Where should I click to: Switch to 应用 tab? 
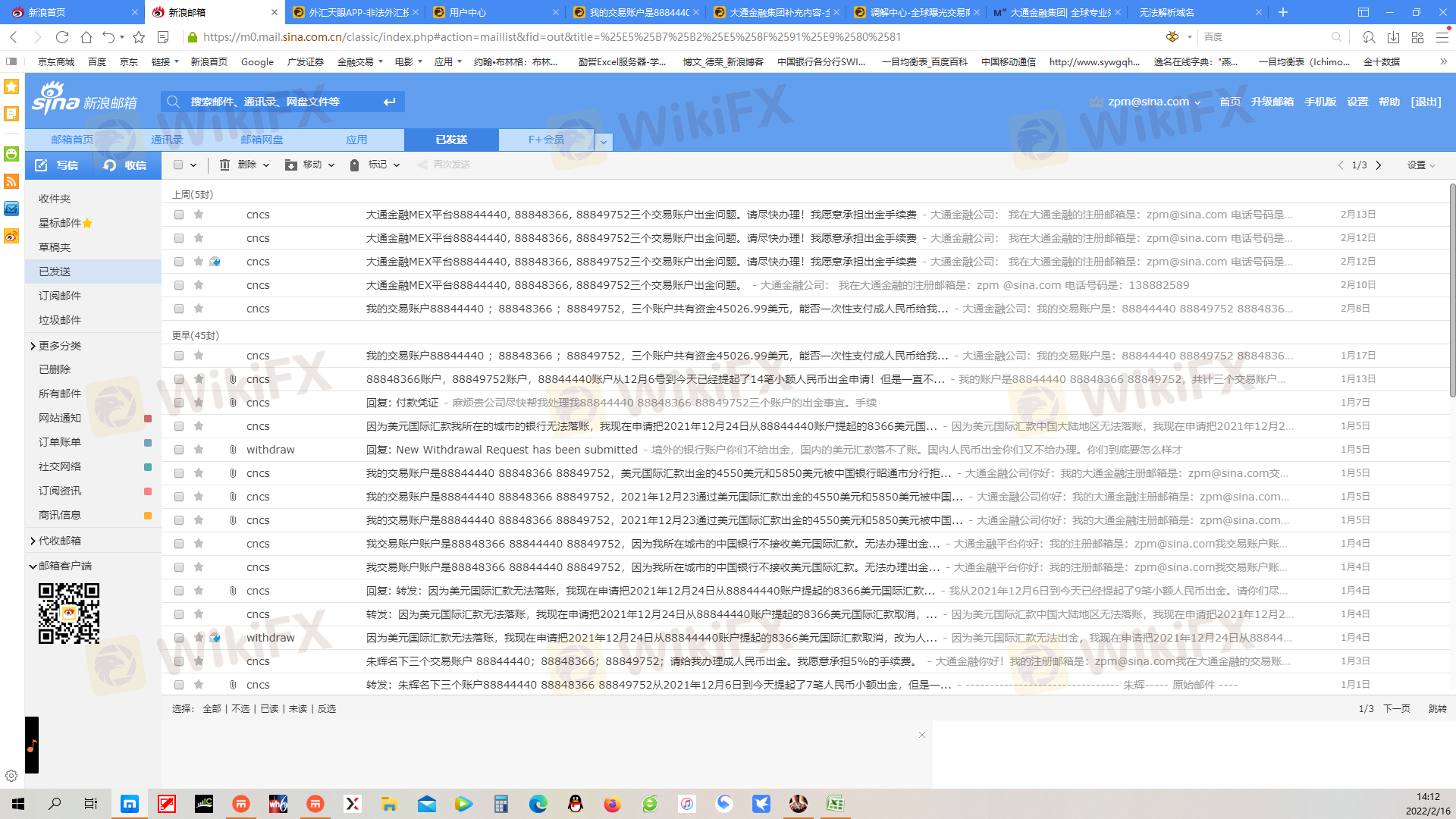click(356, 140)
